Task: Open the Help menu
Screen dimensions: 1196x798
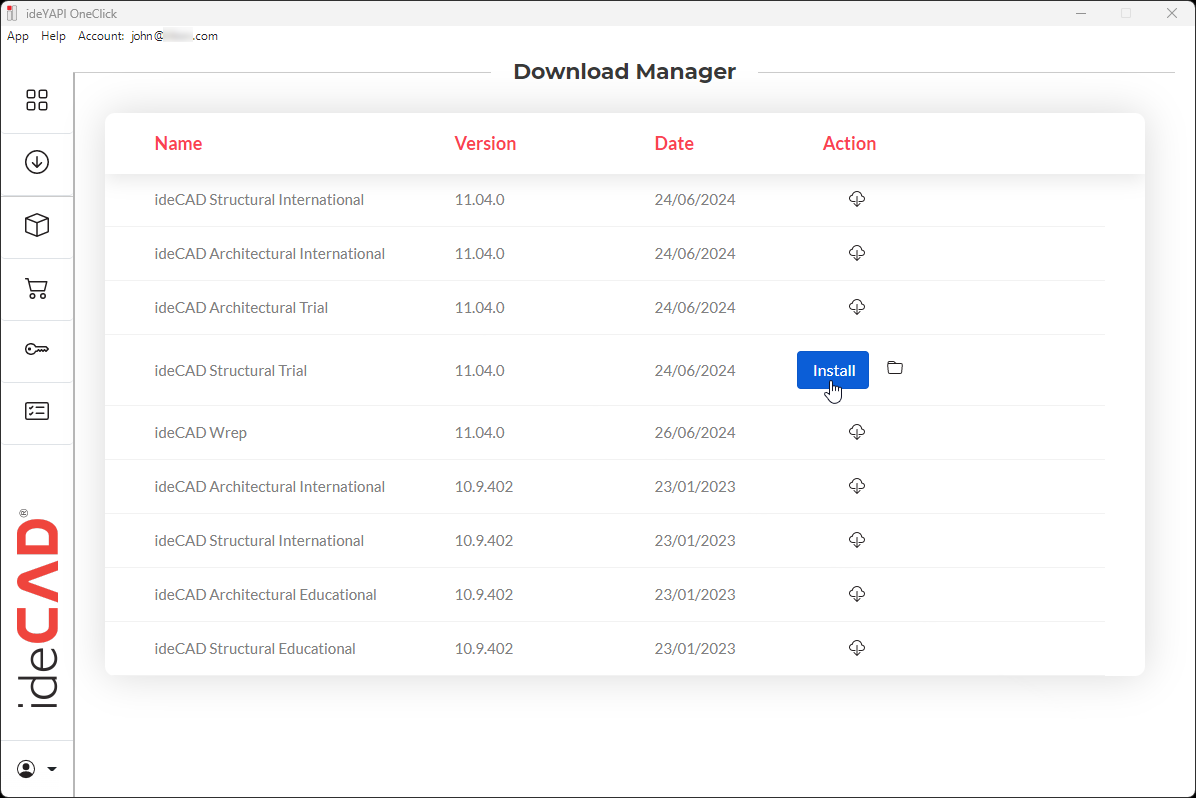Action: tap(53, 36)
